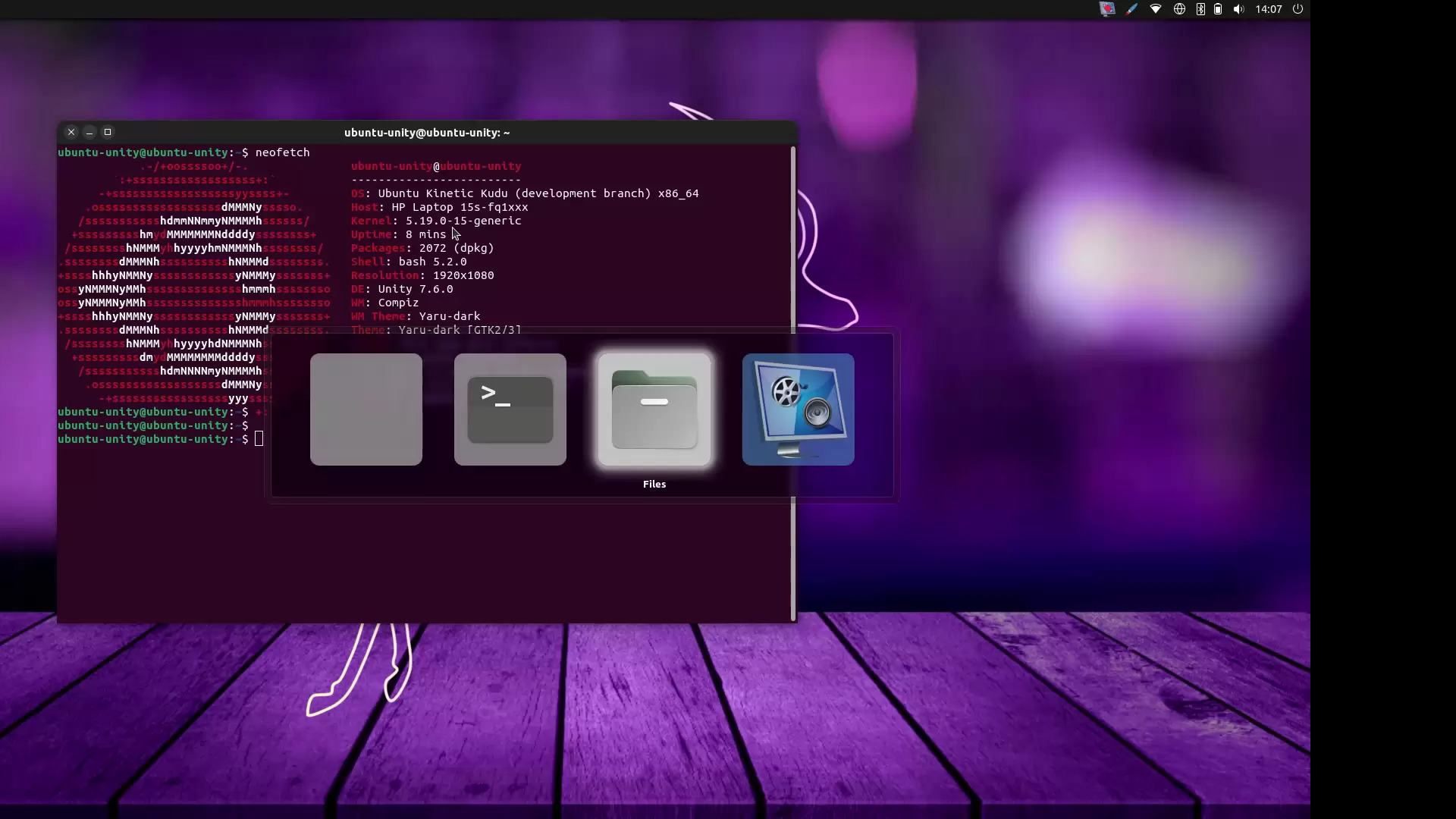1456x819 pixels.
Task: Open the 14:07 clock menu
Action: [1269, 9]
